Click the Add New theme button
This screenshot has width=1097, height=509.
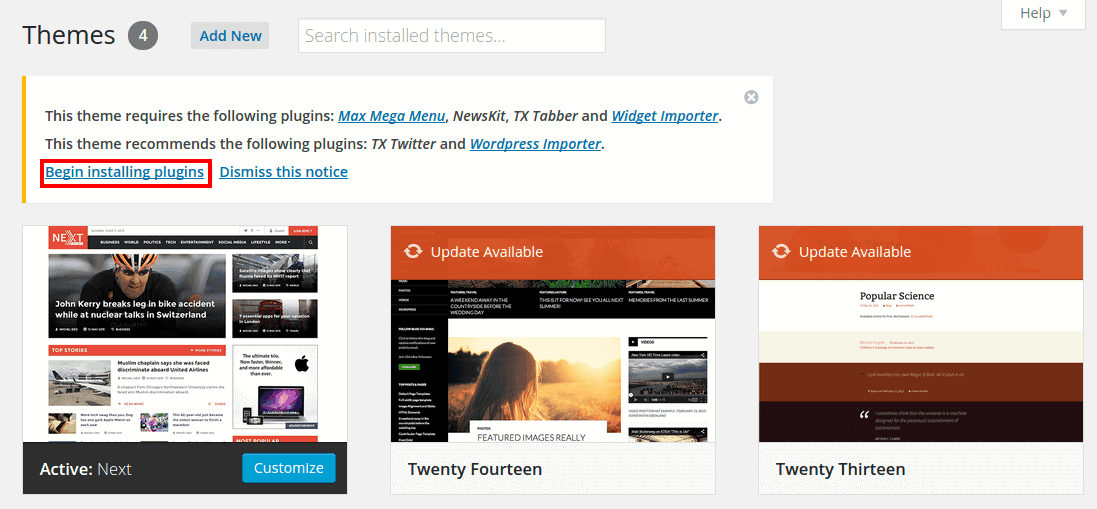click(x=230, y=36)
